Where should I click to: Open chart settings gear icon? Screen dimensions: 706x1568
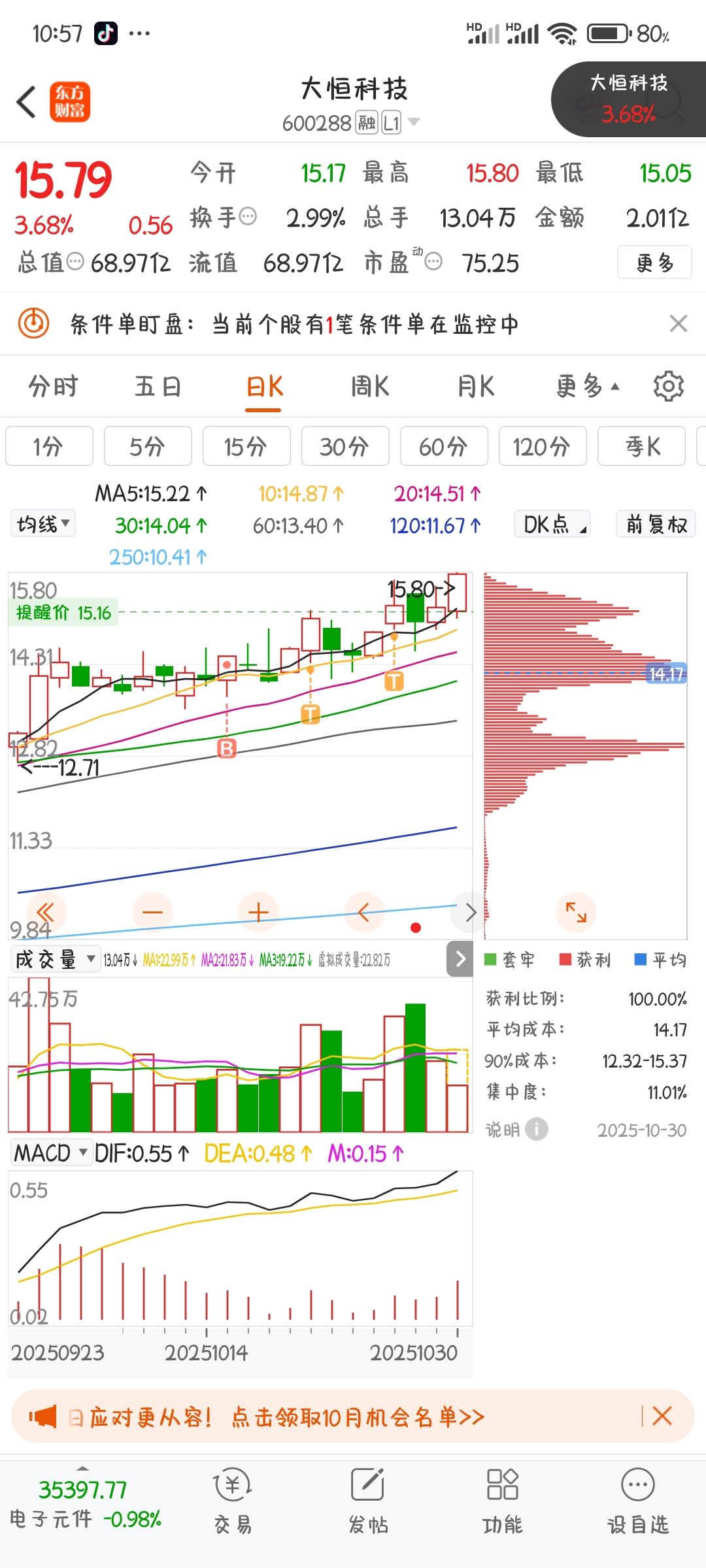click(x=668, y=386)
